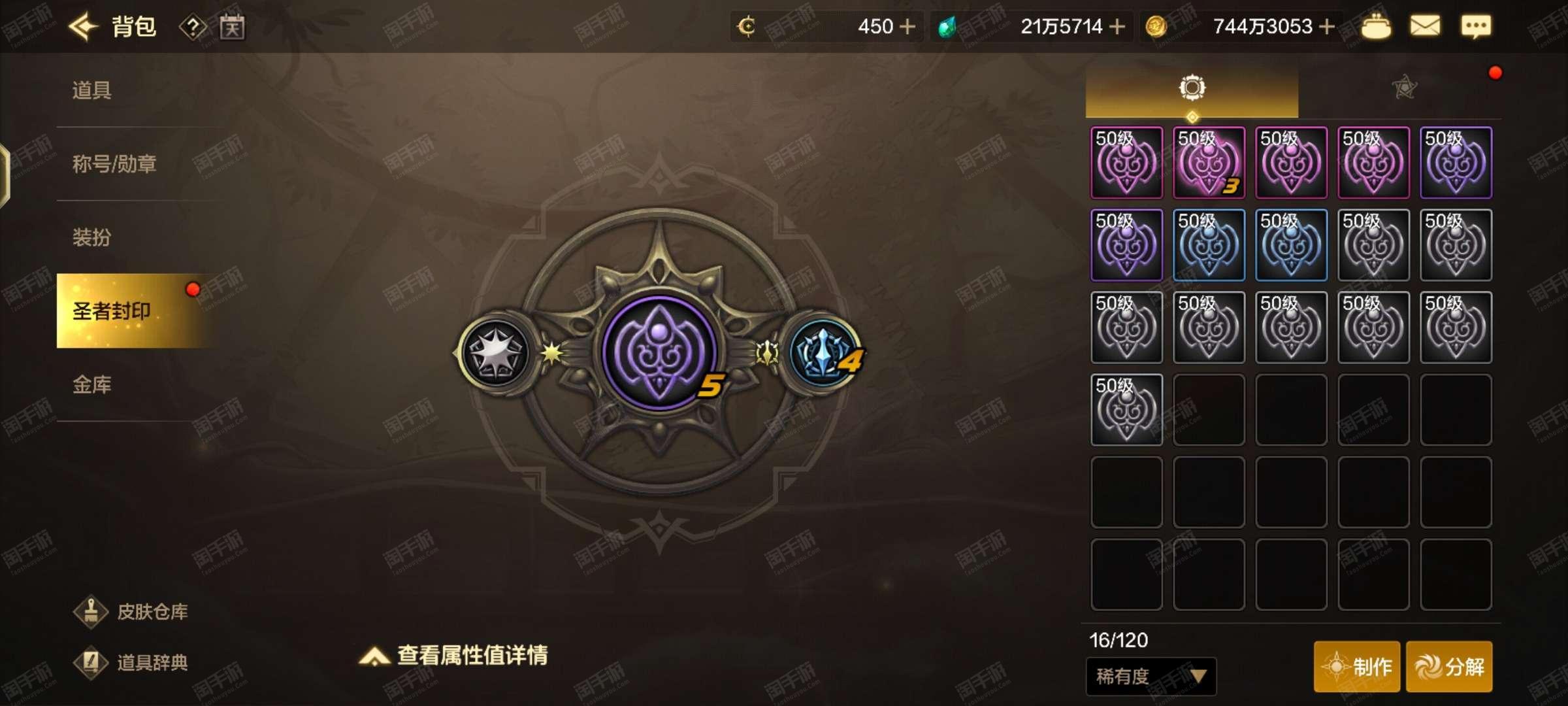Click the 制作 craft button
This screenshot has width=1568, height=706.
click(x=1357, y=667)
